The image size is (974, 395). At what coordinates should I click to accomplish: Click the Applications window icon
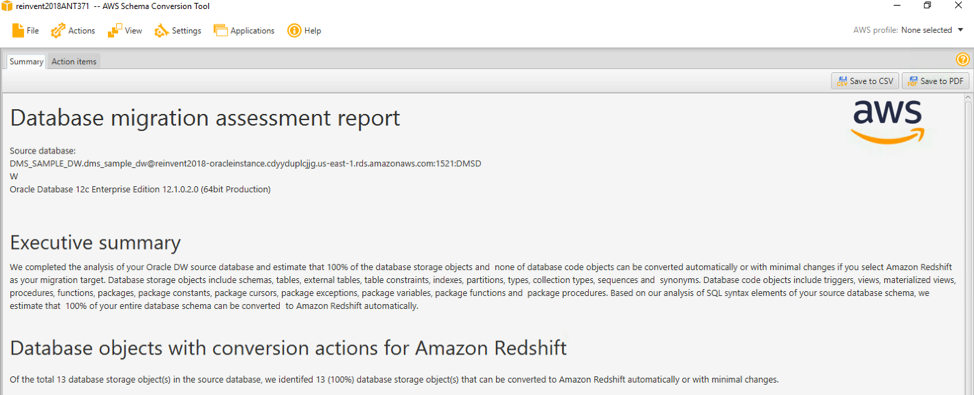[221, 30]
